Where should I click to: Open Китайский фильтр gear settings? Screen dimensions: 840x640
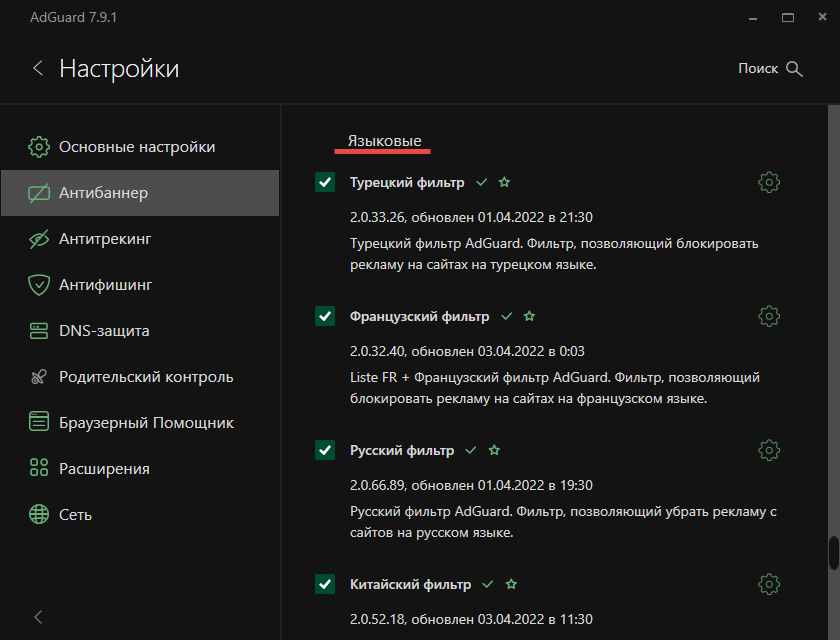pyautogui.click(x=769, y=584)
